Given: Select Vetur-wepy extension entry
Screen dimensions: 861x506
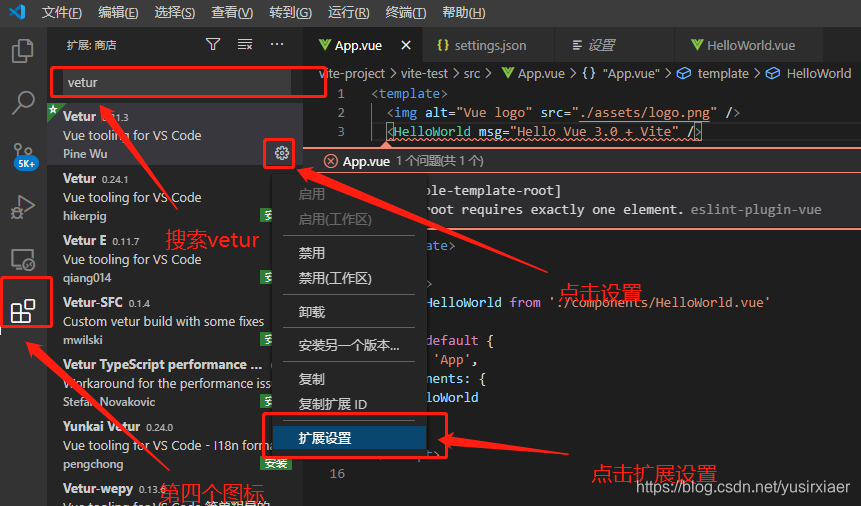Looking at the screenshot, I should click(x=175, y=491).
